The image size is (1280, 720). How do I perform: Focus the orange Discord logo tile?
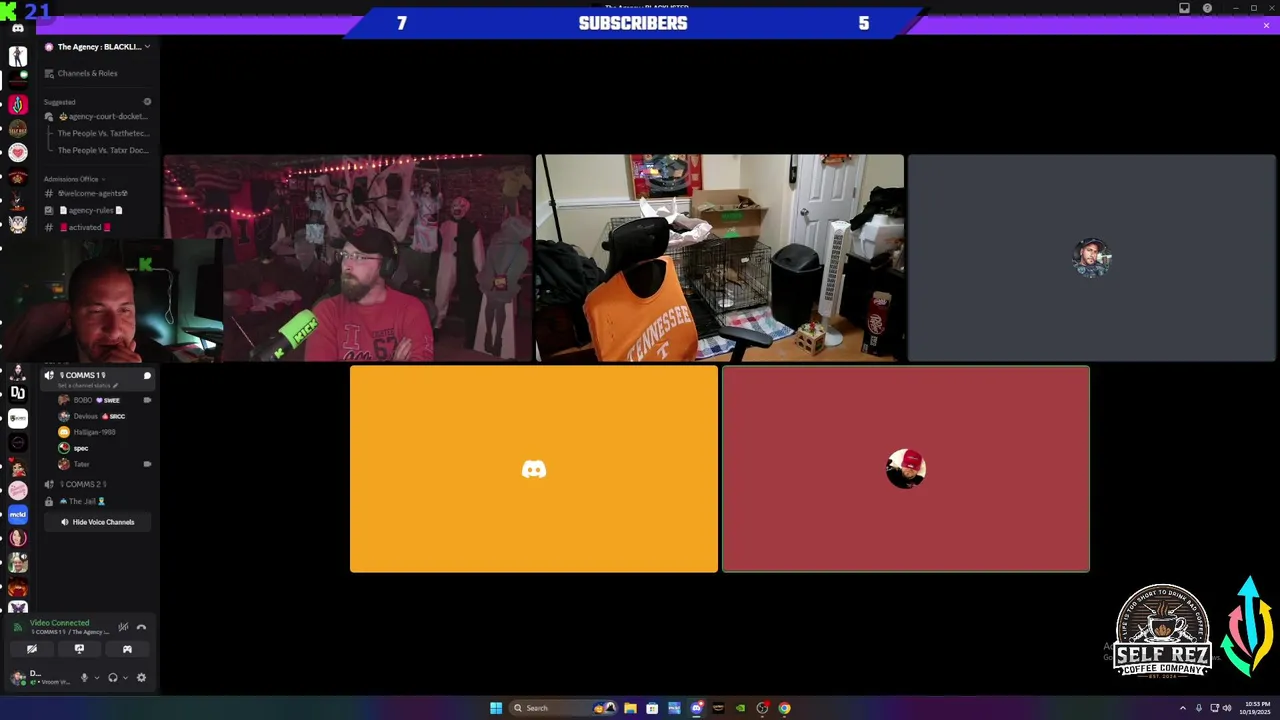(534, 469)
